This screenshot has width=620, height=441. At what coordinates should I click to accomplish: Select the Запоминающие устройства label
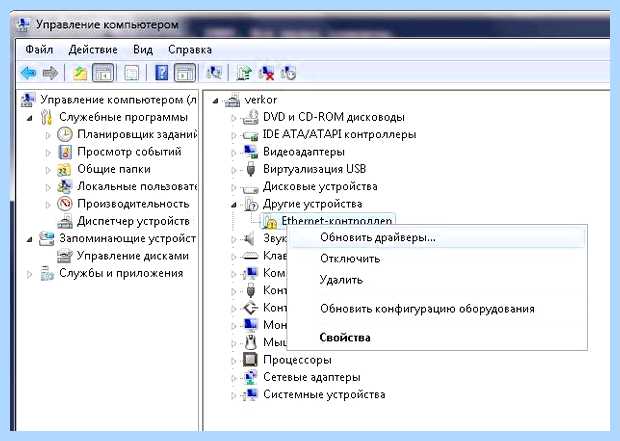127,238
